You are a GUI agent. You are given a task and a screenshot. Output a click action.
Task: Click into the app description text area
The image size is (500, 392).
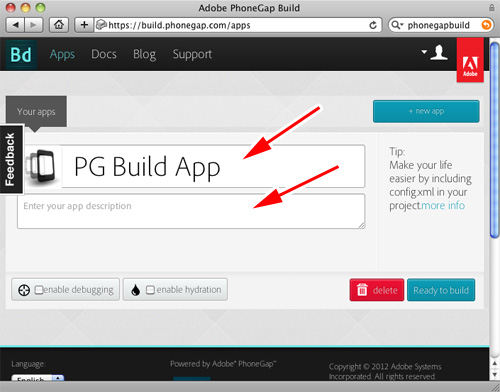[191, 211]
